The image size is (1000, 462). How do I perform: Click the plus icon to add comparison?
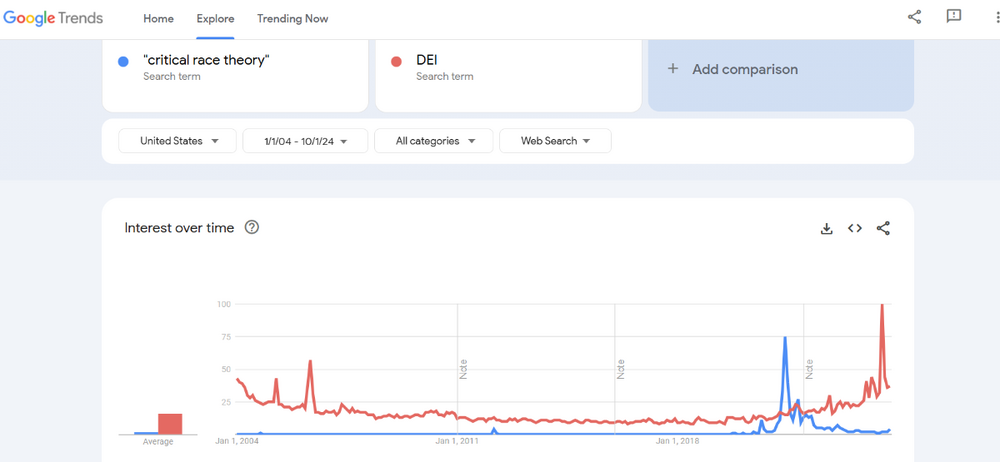point(673,69)
